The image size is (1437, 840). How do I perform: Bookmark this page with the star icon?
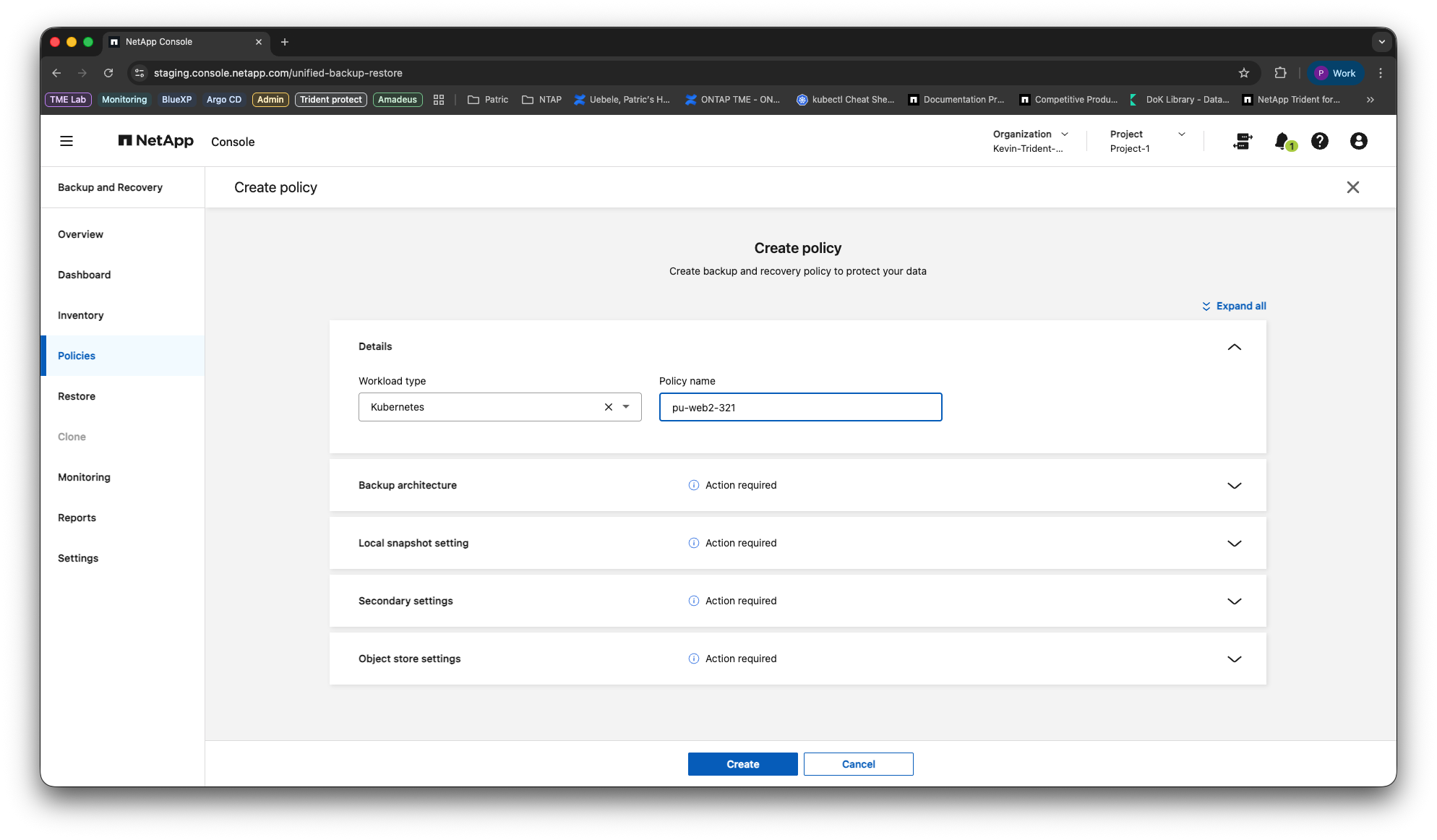[1244, 73]
